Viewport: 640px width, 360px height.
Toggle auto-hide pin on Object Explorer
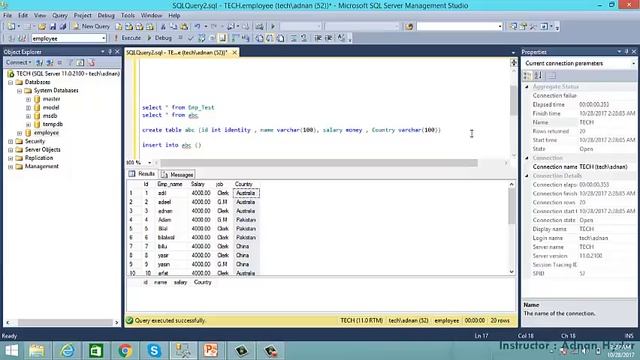(x=110, y=52)
